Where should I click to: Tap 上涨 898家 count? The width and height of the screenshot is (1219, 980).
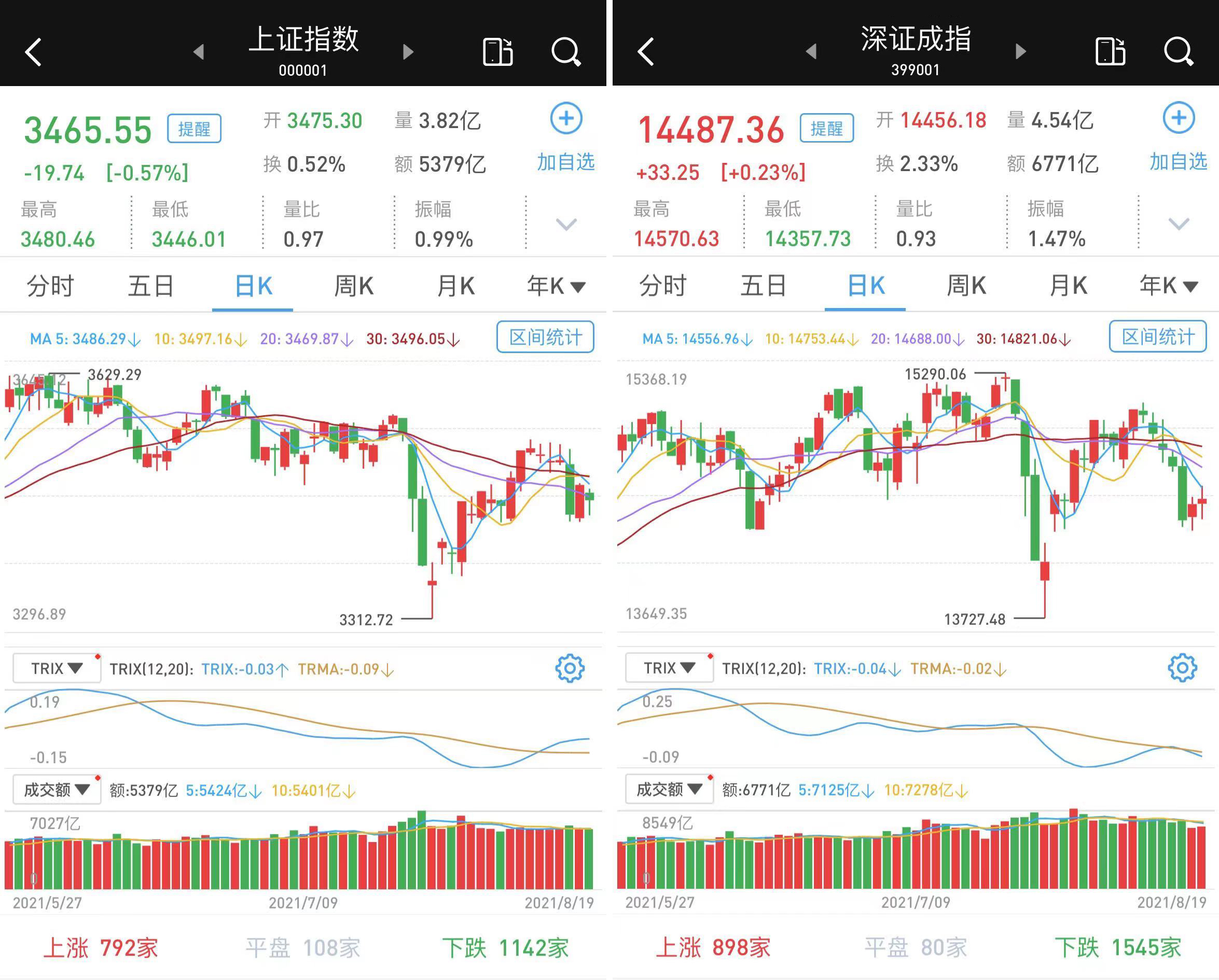coord(714,947)
